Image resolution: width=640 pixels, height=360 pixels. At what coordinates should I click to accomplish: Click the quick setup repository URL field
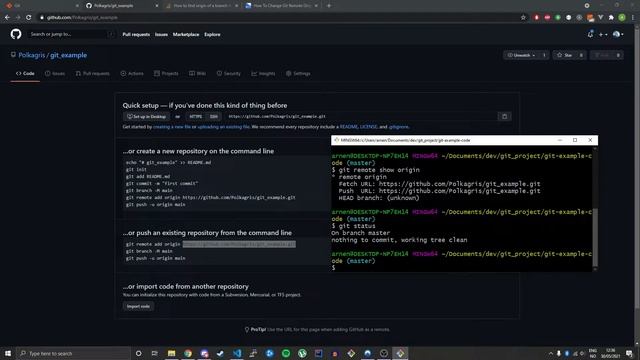click(x=361, y=117)
